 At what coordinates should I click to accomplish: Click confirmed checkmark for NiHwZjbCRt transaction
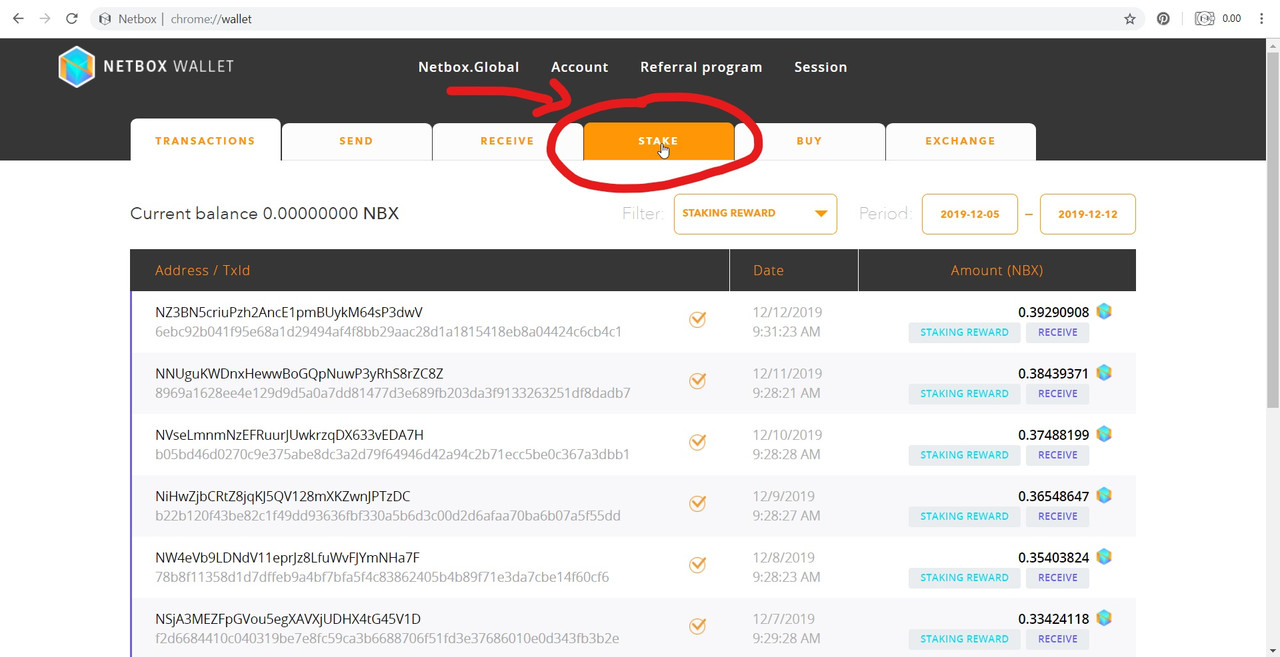pos(698,503)
